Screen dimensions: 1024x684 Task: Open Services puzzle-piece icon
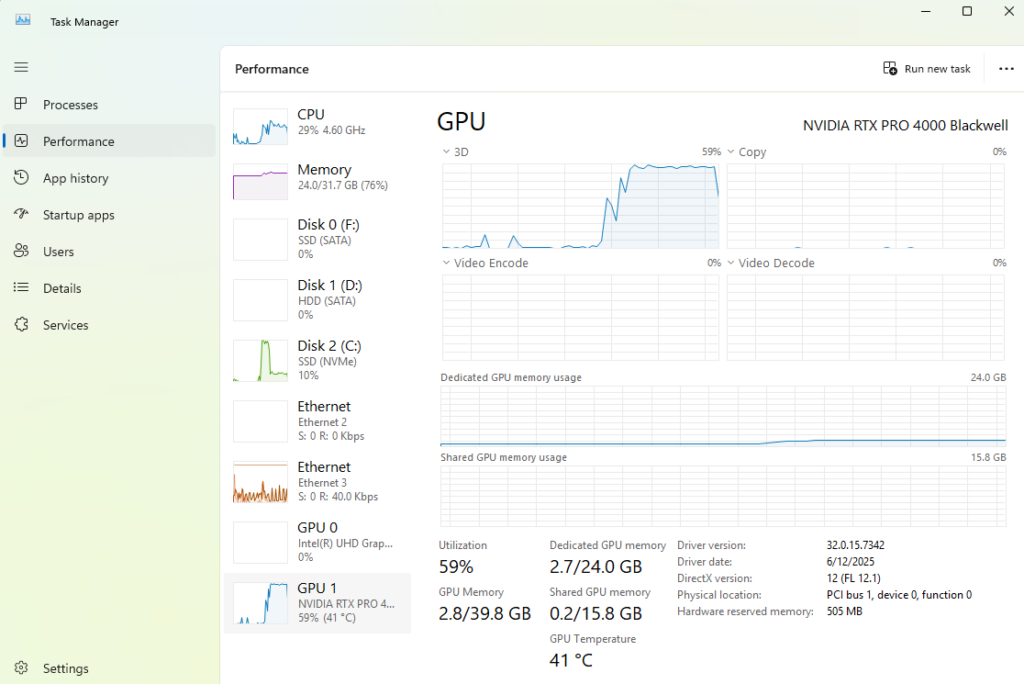[21, 325]
